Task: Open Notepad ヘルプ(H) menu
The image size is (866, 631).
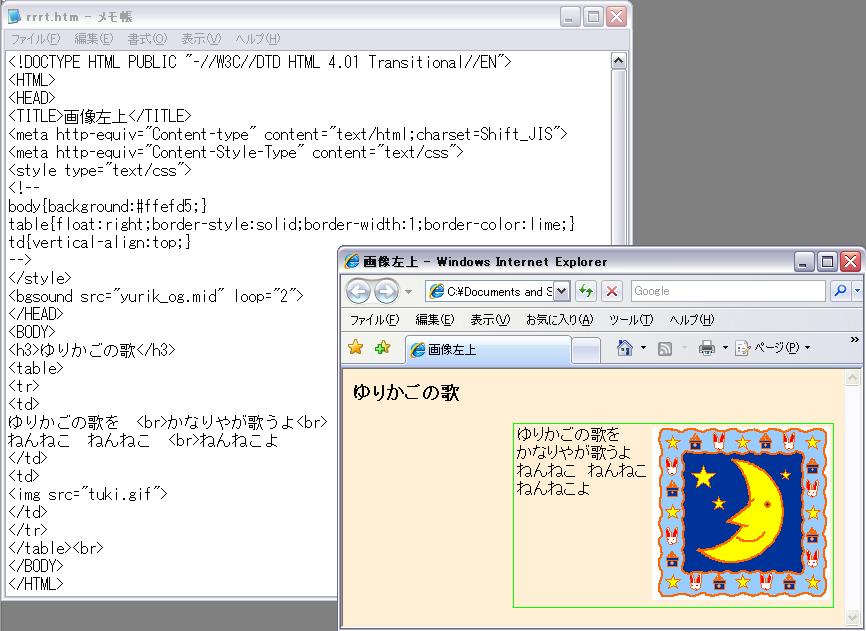Action: tap(257, 39)
